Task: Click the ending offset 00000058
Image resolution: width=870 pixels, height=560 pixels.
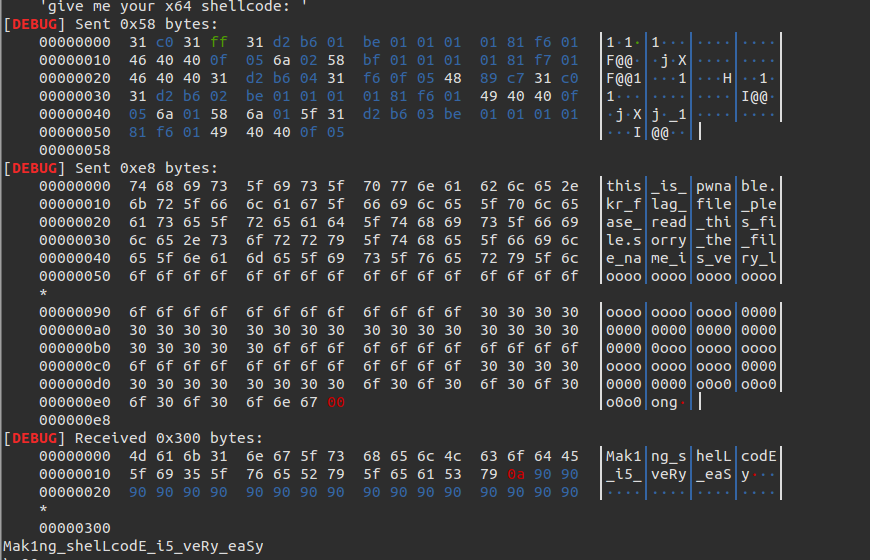Action: (75, 150)
